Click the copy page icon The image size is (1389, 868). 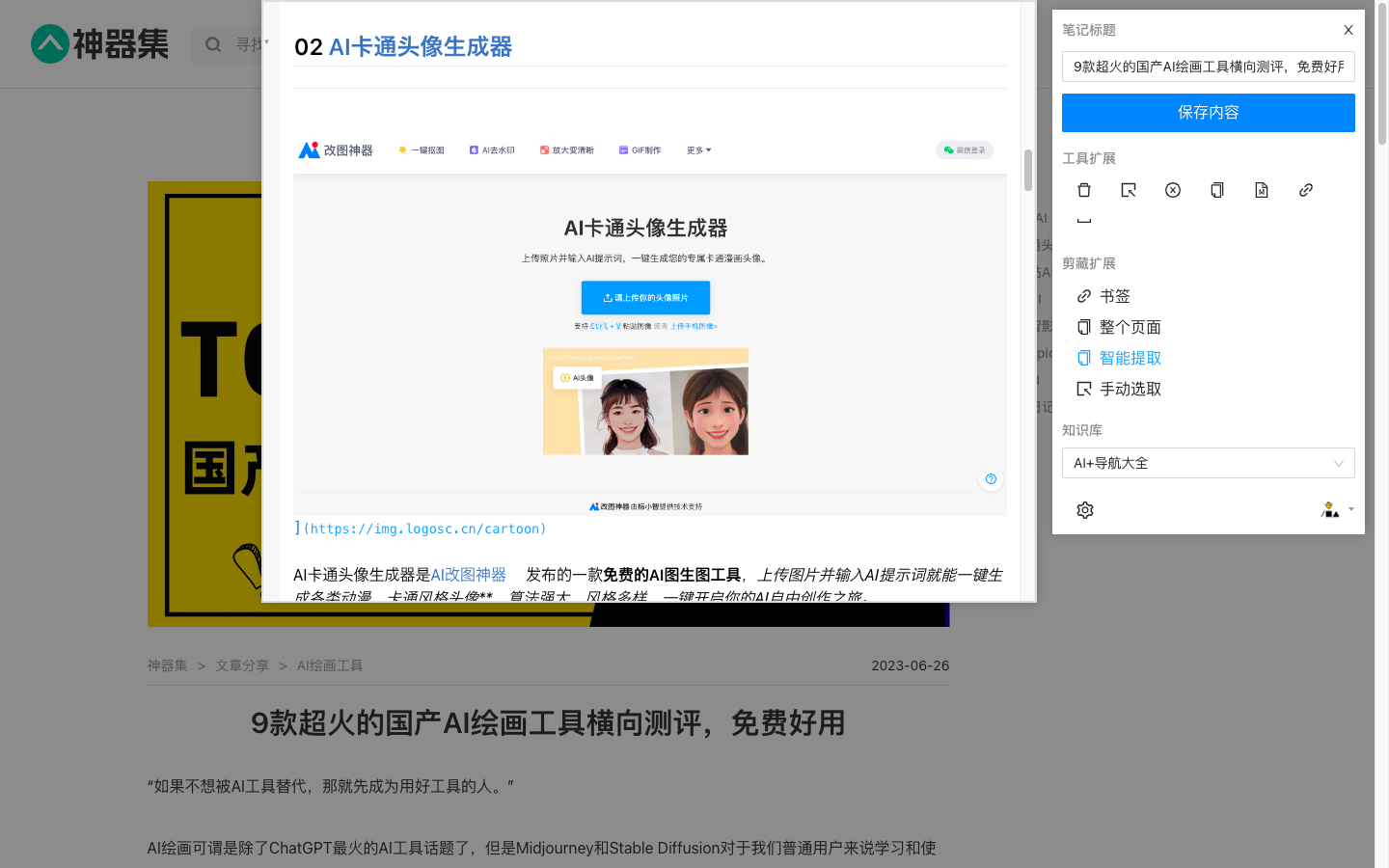(1217, 190)
